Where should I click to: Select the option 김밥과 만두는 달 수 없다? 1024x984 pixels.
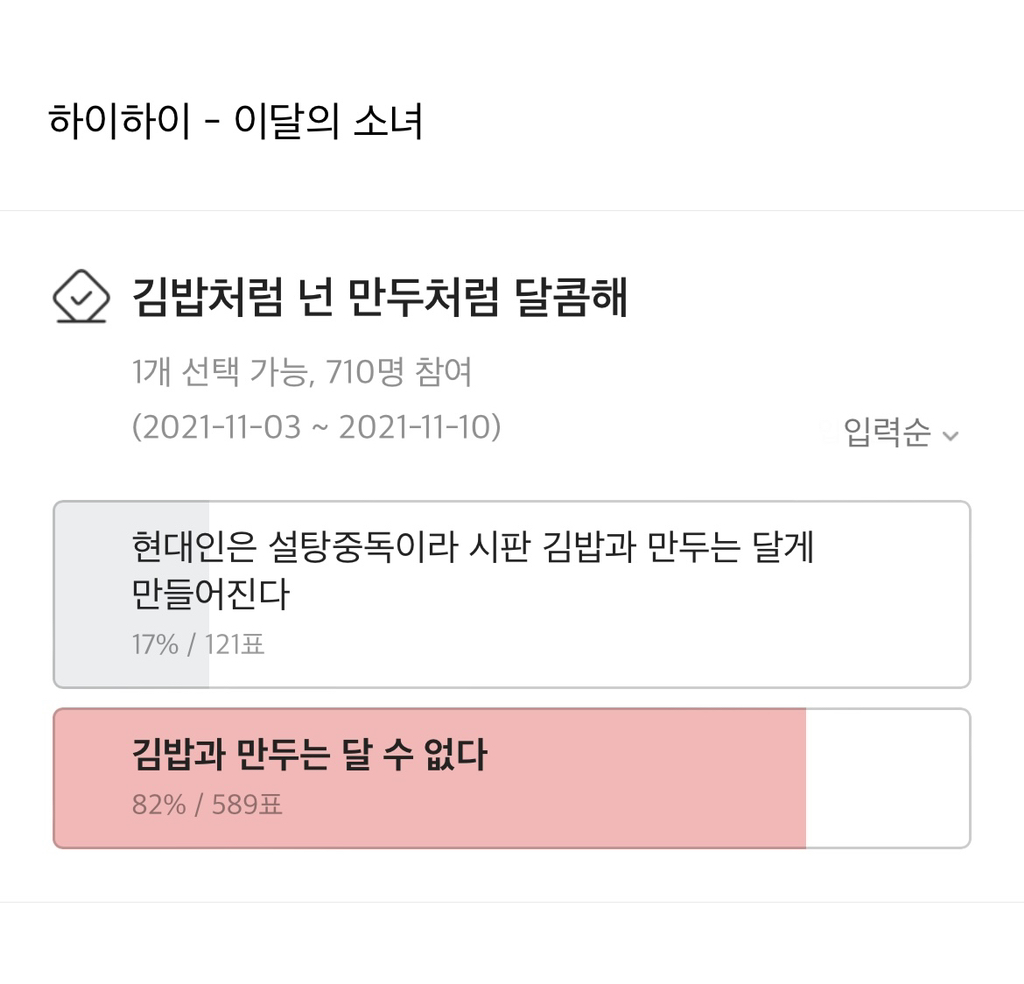click(309, 755)
